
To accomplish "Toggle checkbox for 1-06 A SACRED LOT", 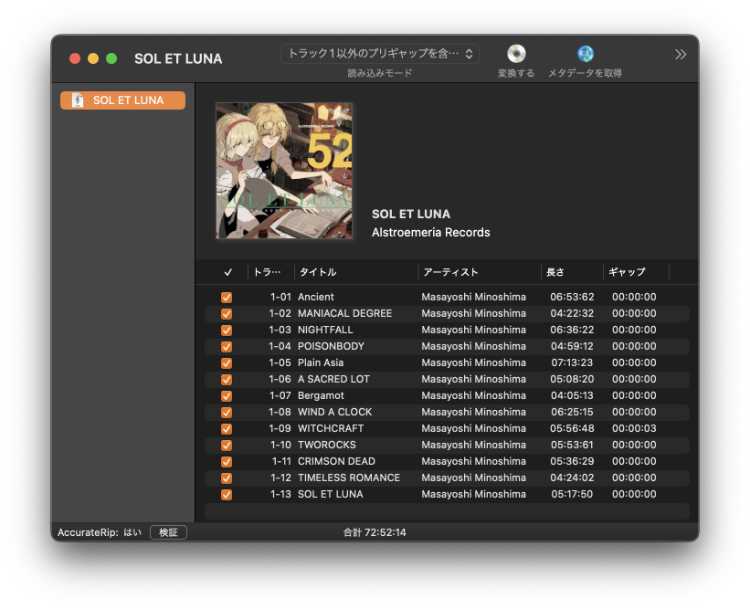I will point(226,380).
